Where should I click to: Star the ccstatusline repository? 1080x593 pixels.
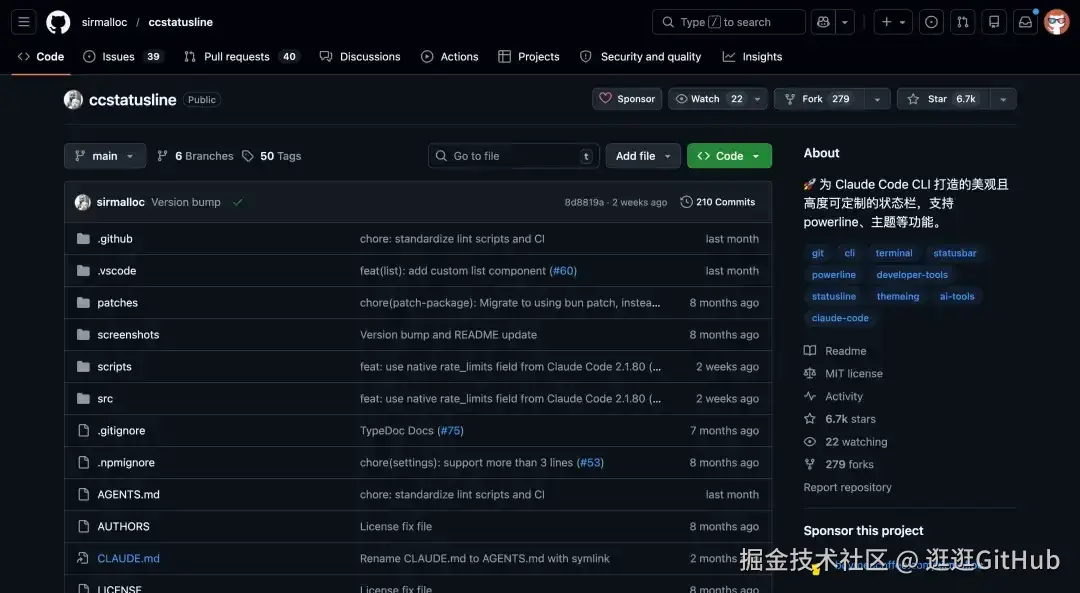coord(943,98)
